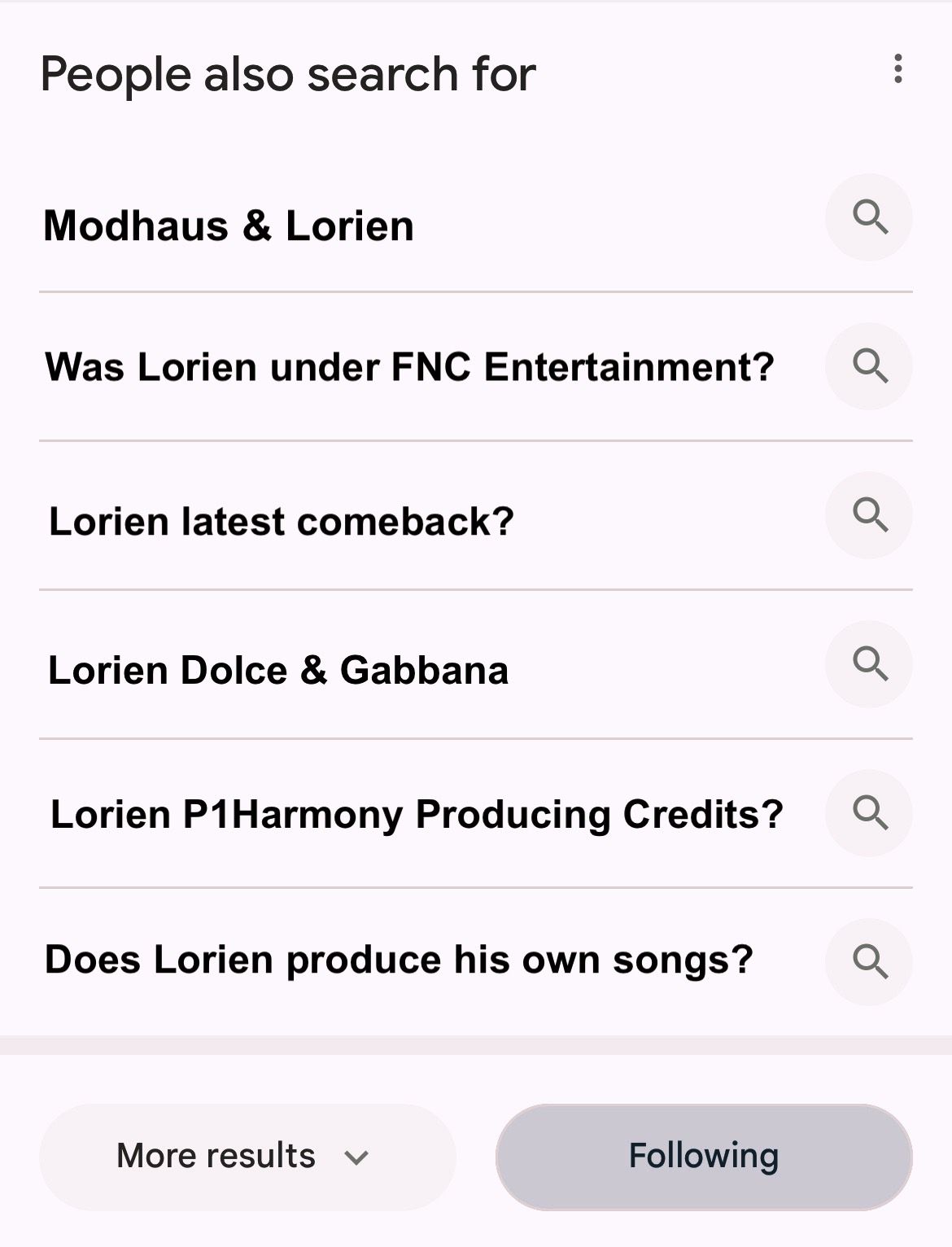Open Lorien P1Harmony Producing Credits? query
This screenshot has height=1247, width=952.
pos(417,815)
